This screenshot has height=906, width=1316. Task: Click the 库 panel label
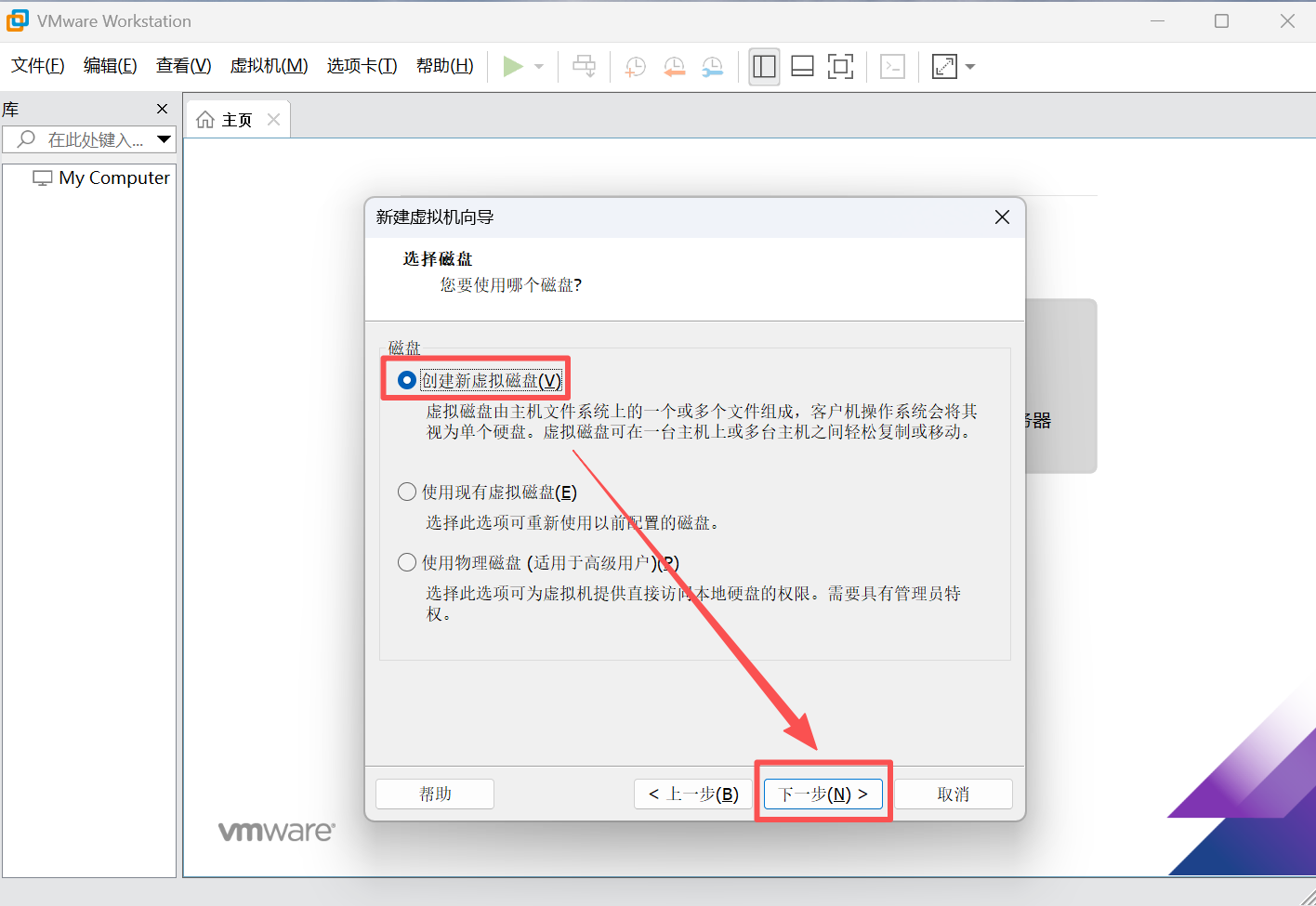pyautogui.click(x=10, y=110)
